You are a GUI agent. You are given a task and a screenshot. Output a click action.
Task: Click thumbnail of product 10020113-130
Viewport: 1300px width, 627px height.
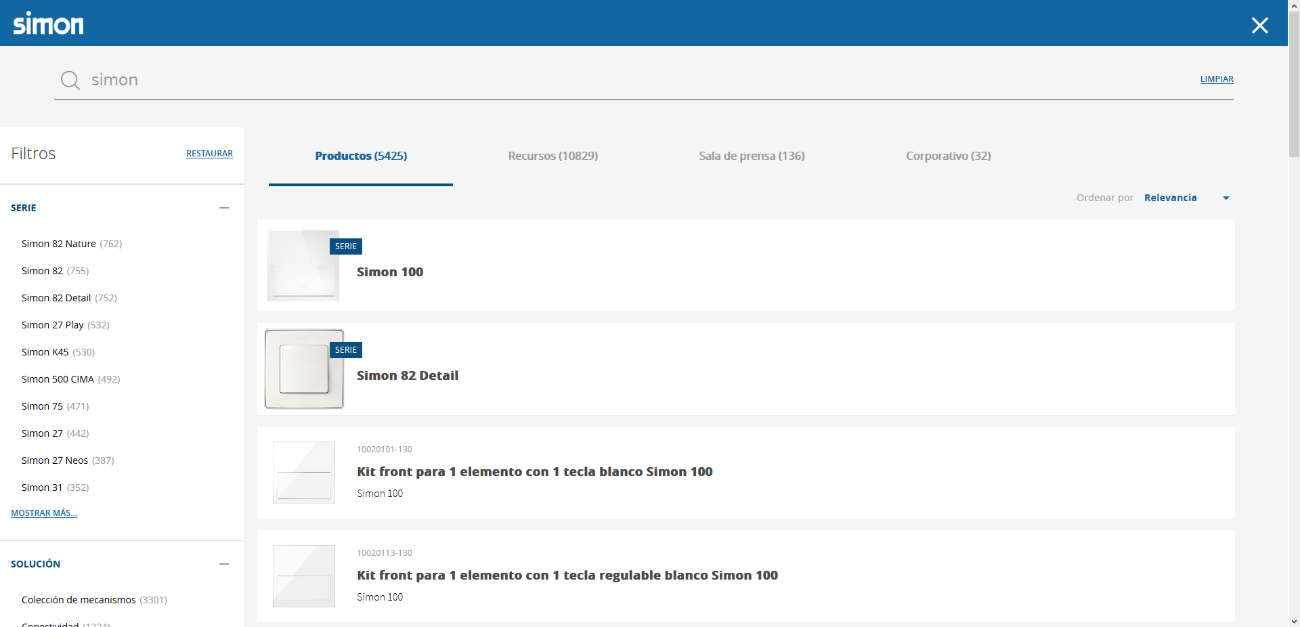pos(304,576)
